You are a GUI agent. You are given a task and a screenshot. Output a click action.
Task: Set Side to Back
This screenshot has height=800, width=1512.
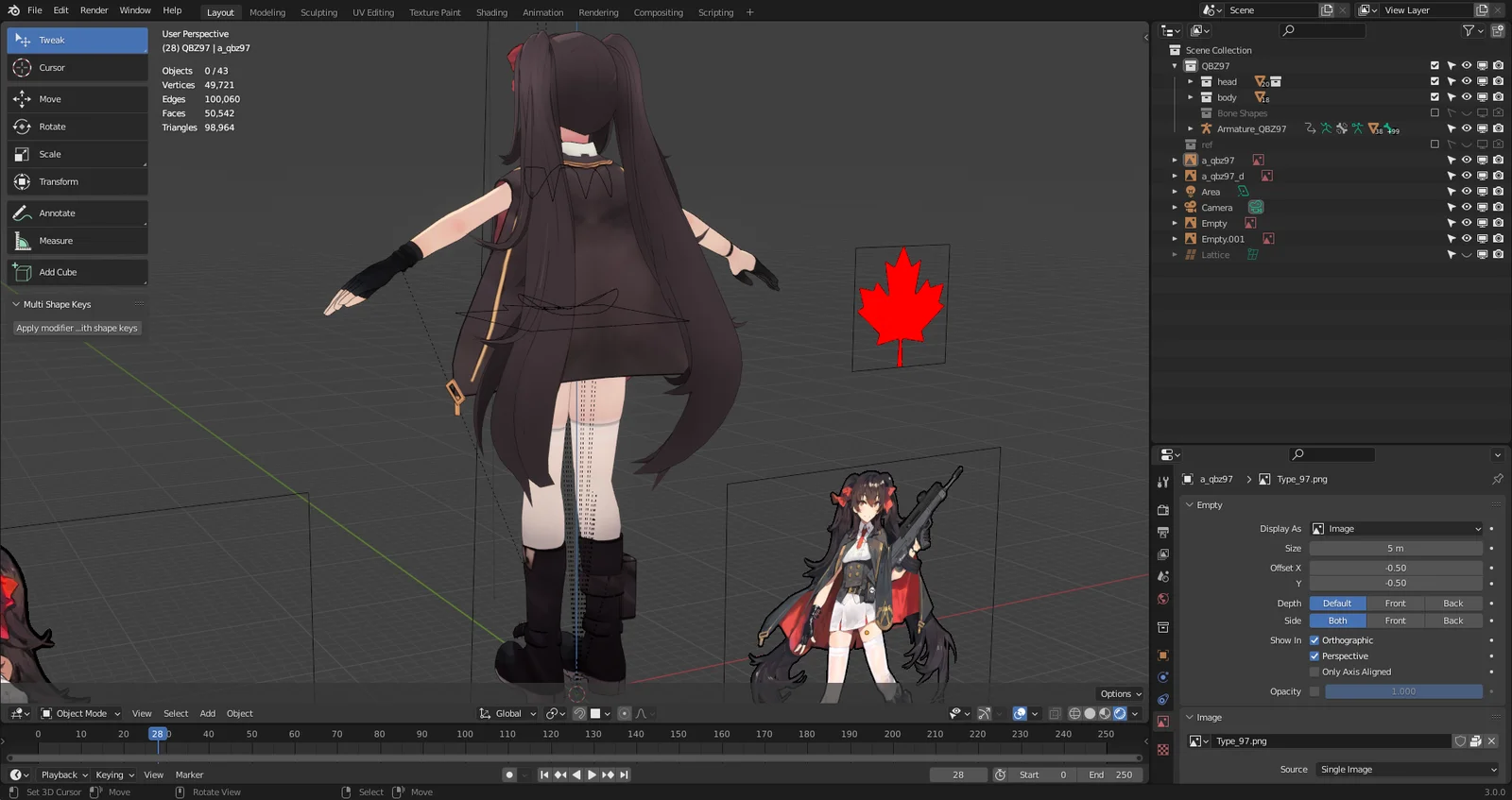click(x=1453, y=621)
